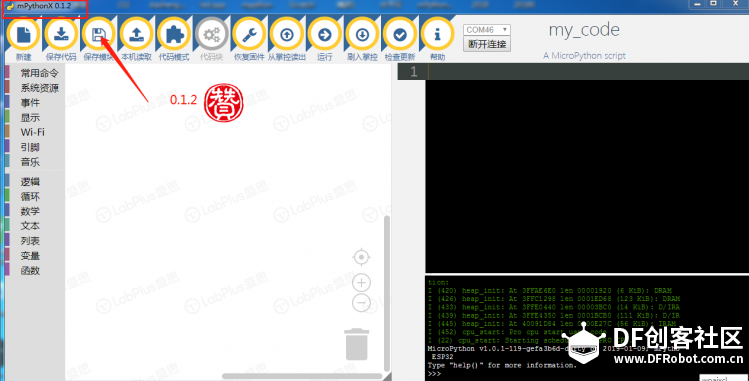Click the mPythonX 0.1.2 title bar text

(x=44, y=5)
